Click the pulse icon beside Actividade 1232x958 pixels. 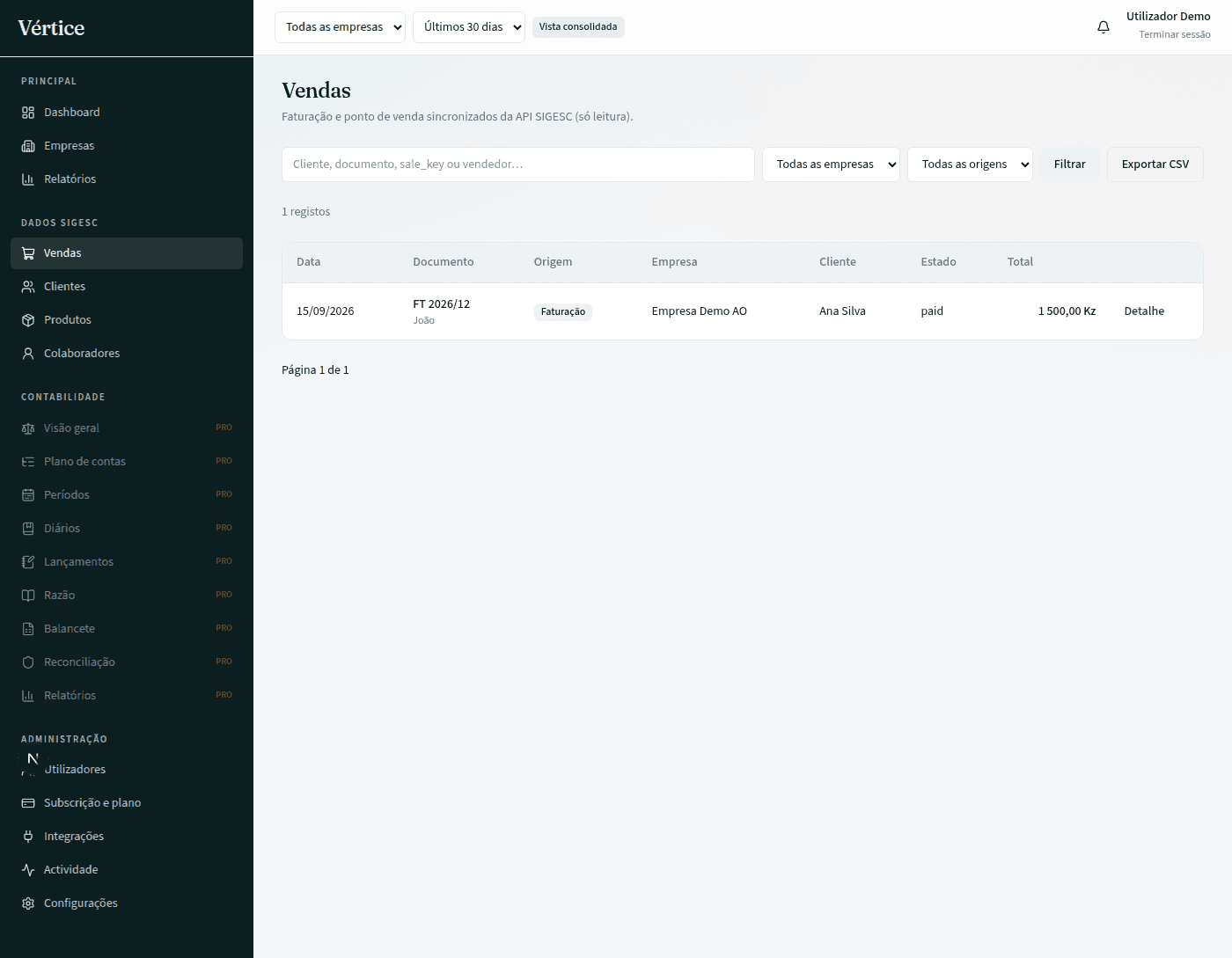(x=28, y=870)
